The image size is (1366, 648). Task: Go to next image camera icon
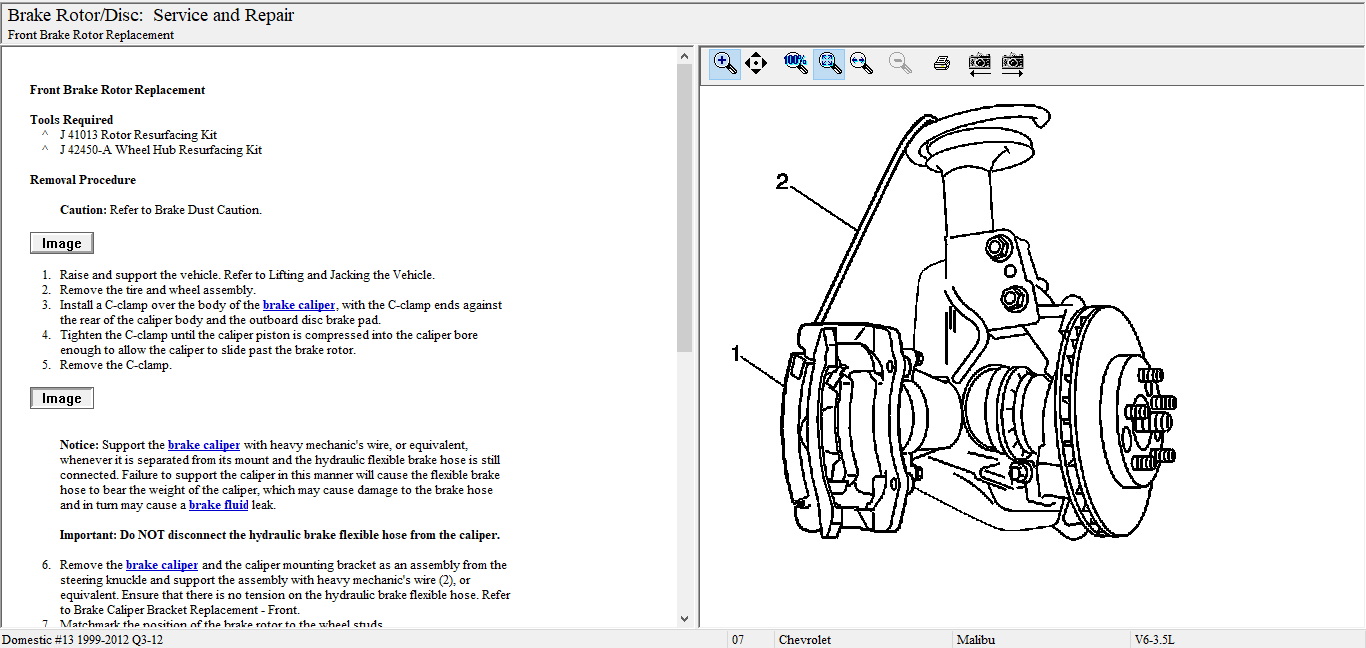click(x=1013, y=63)
